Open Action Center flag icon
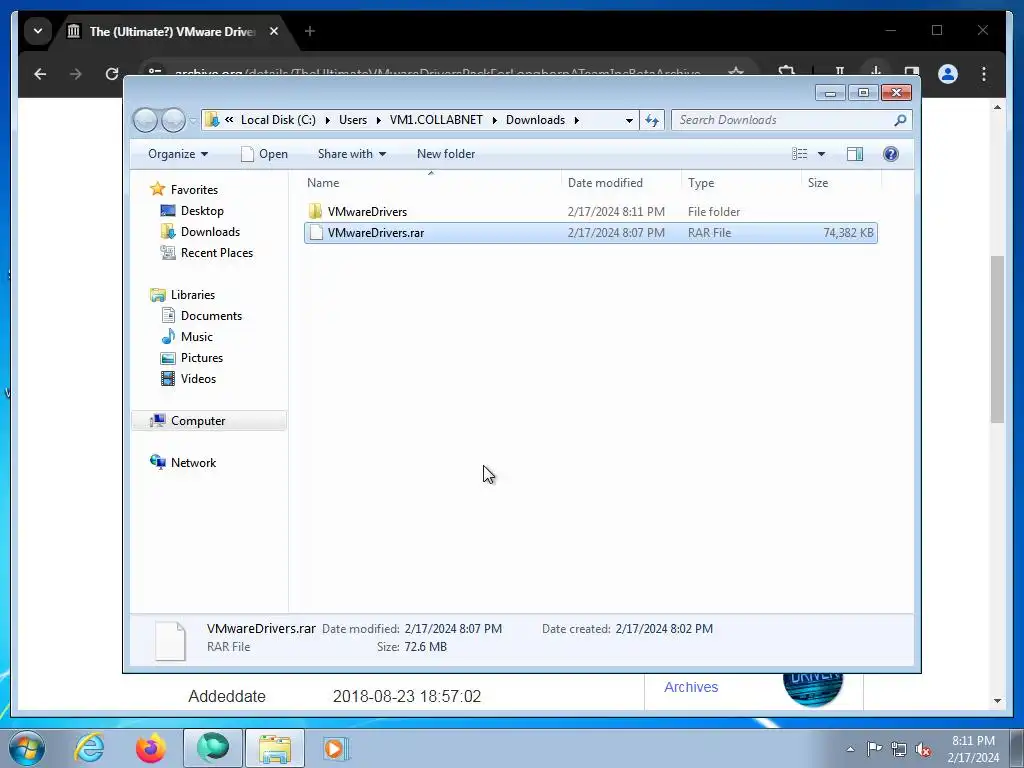The height and width of the screenshot is (768, 1024). point(874,749)
